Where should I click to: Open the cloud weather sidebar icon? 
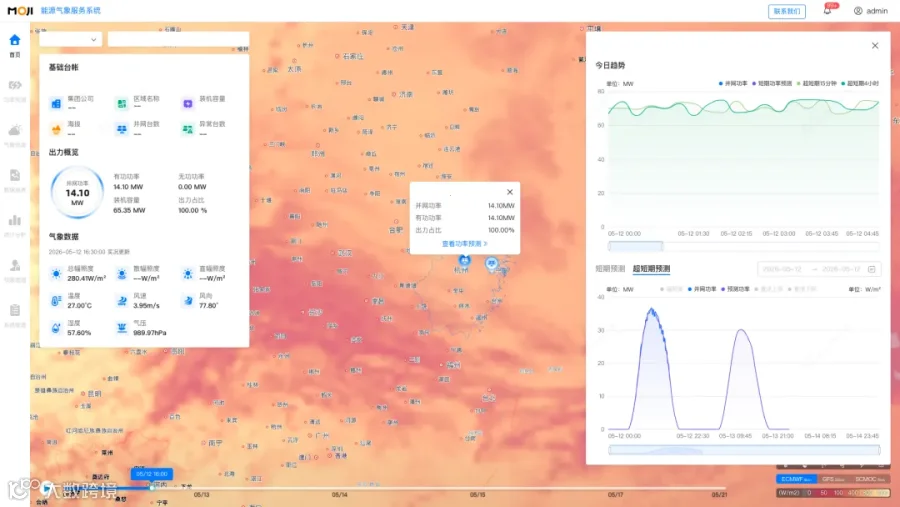(15, 130)
